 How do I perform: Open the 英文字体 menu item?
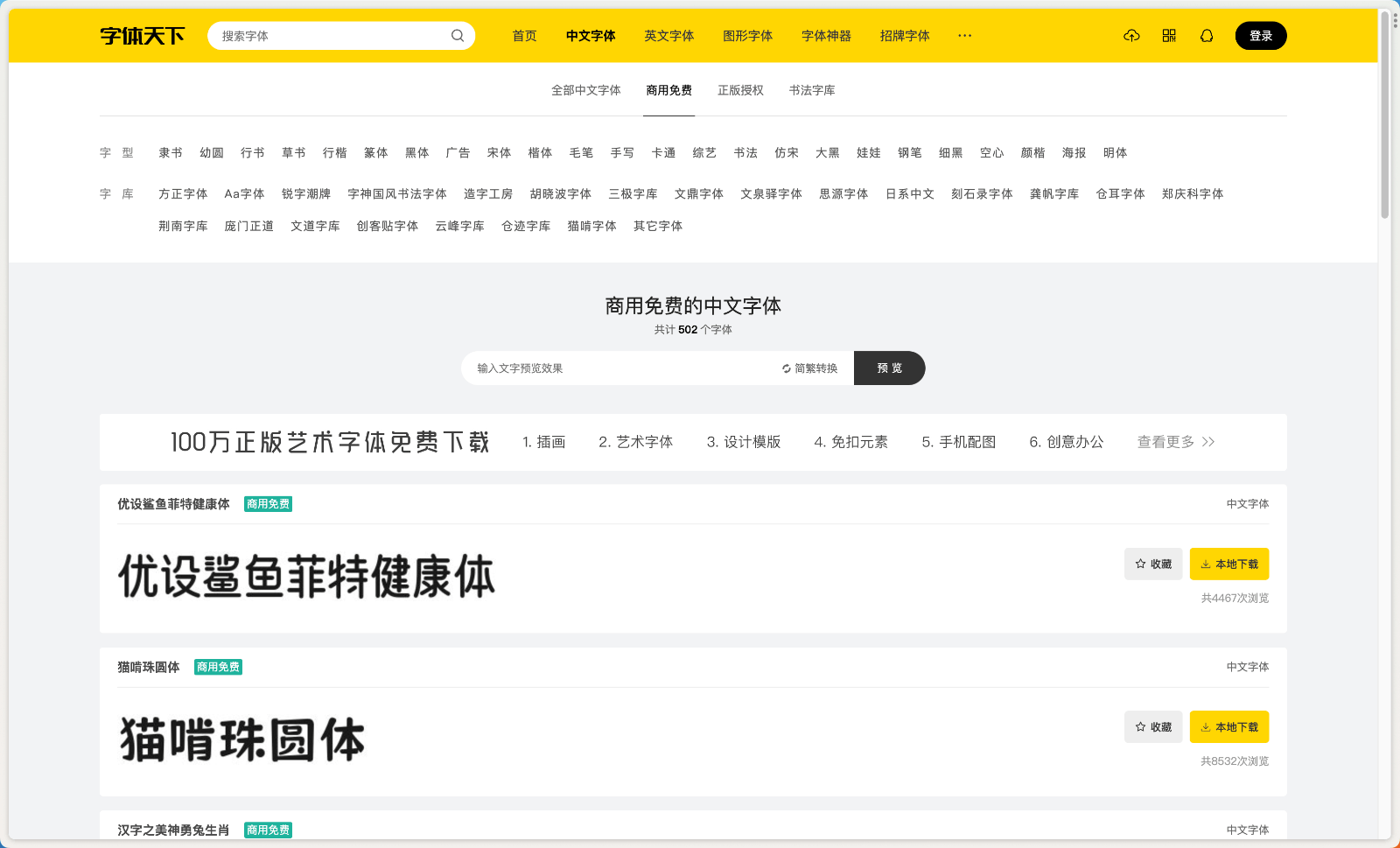coord(669,36)
